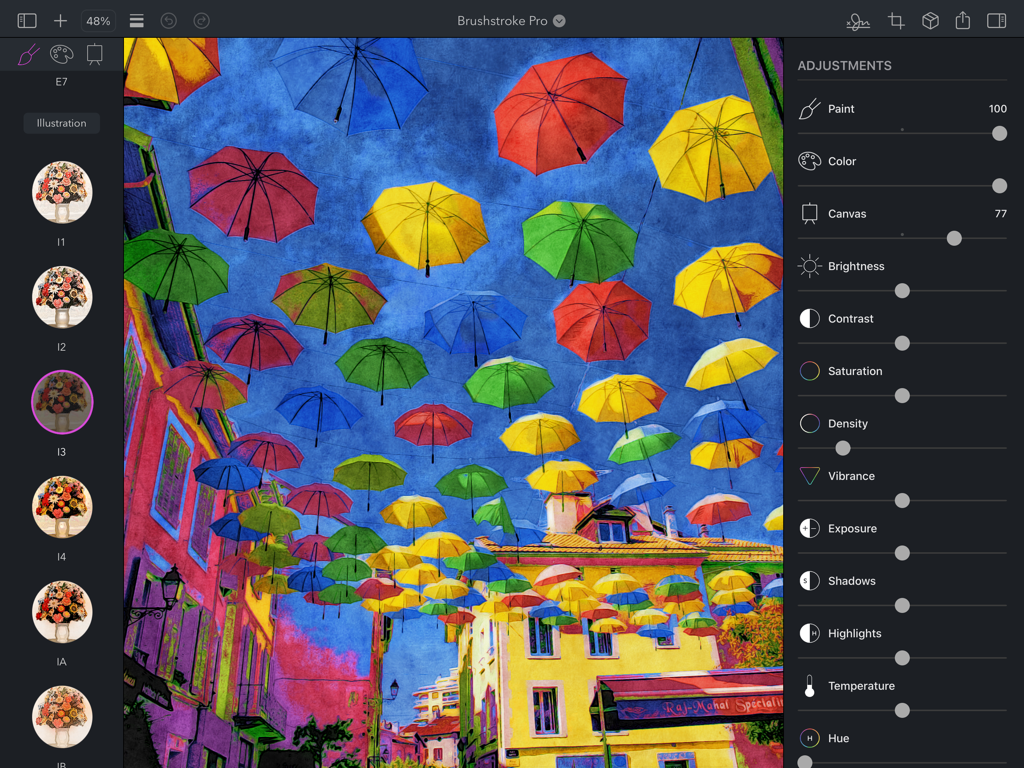The image size is (1024, 768).
Task: Click the Adjustments panel header
Action: 844,65
